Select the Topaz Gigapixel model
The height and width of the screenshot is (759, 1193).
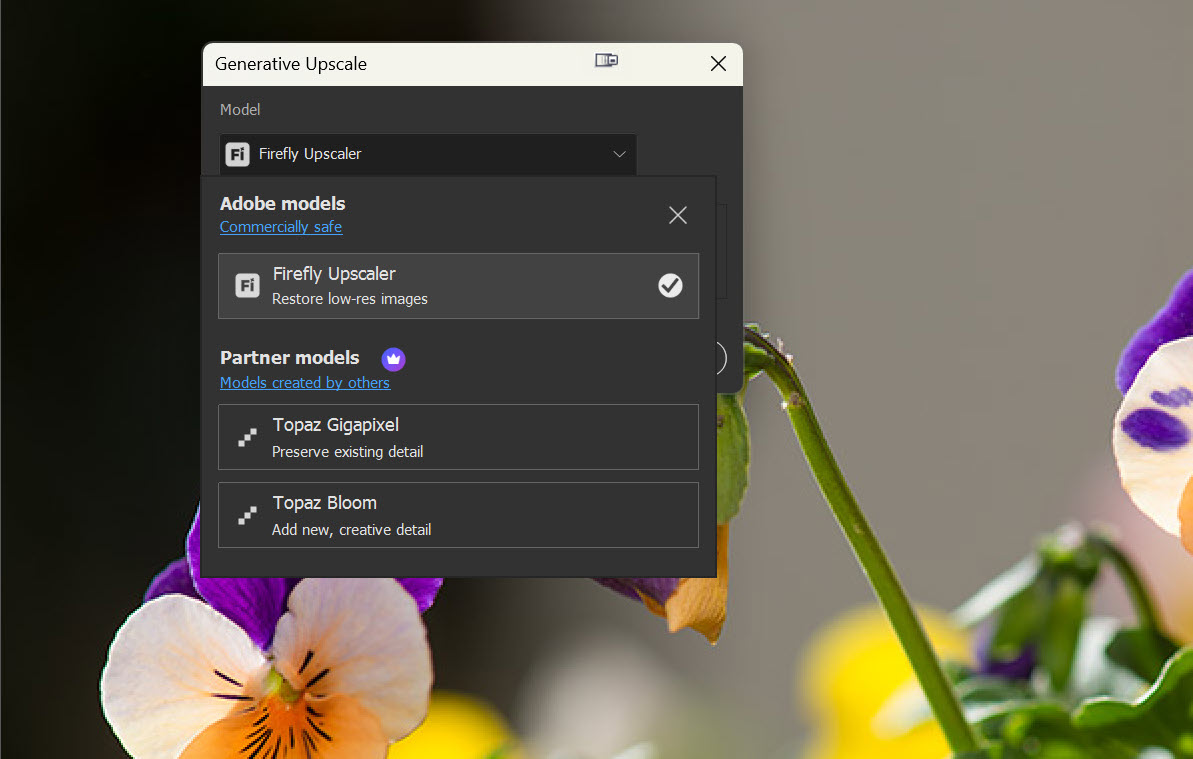(458, 437)
